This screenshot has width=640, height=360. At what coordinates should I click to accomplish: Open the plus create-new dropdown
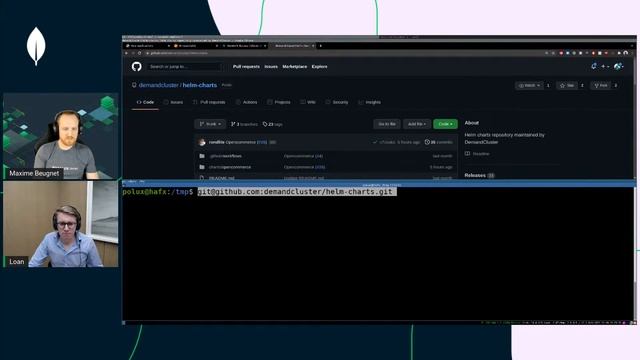[605, 66]
